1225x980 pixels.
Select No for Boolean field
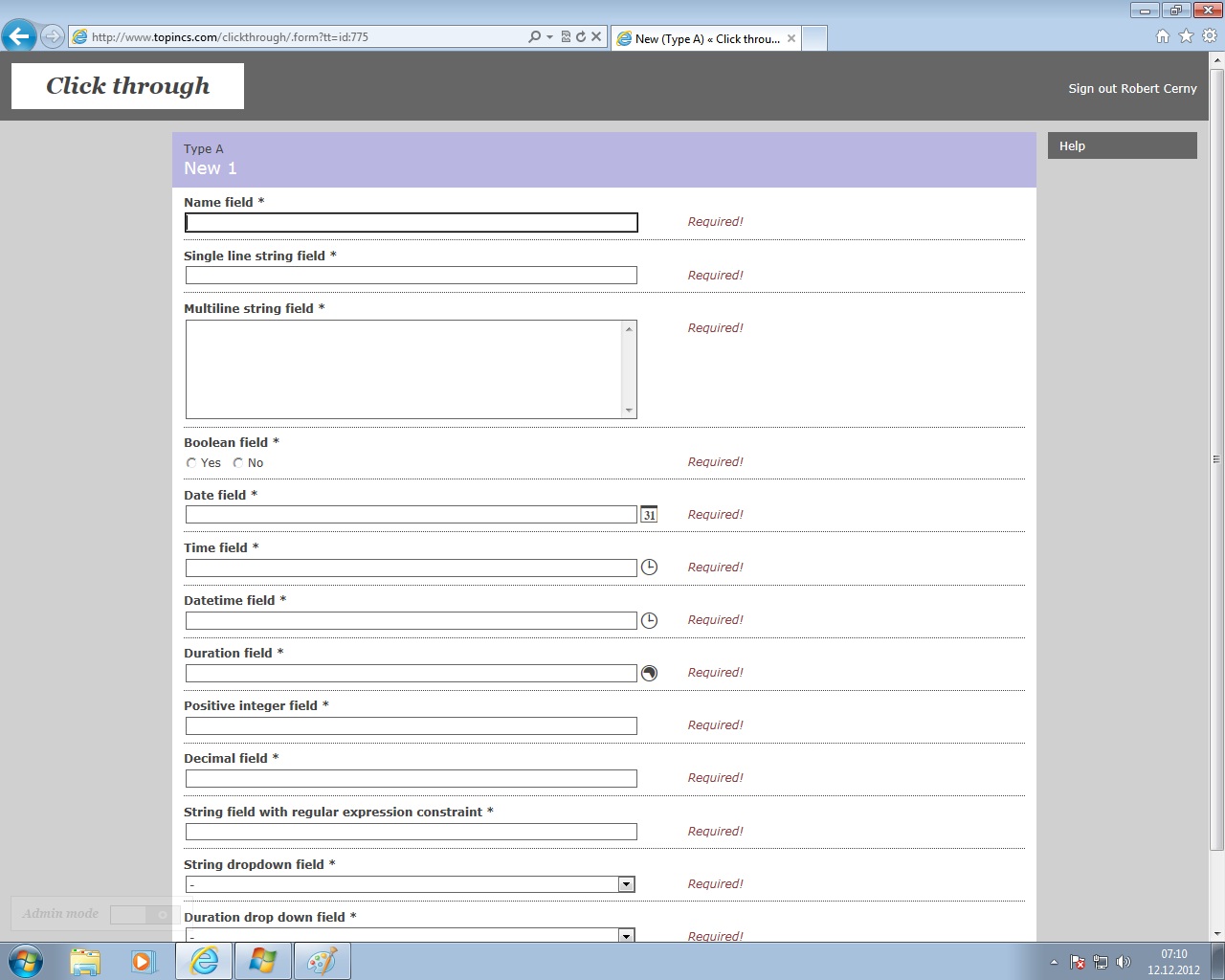pos(238,463)
